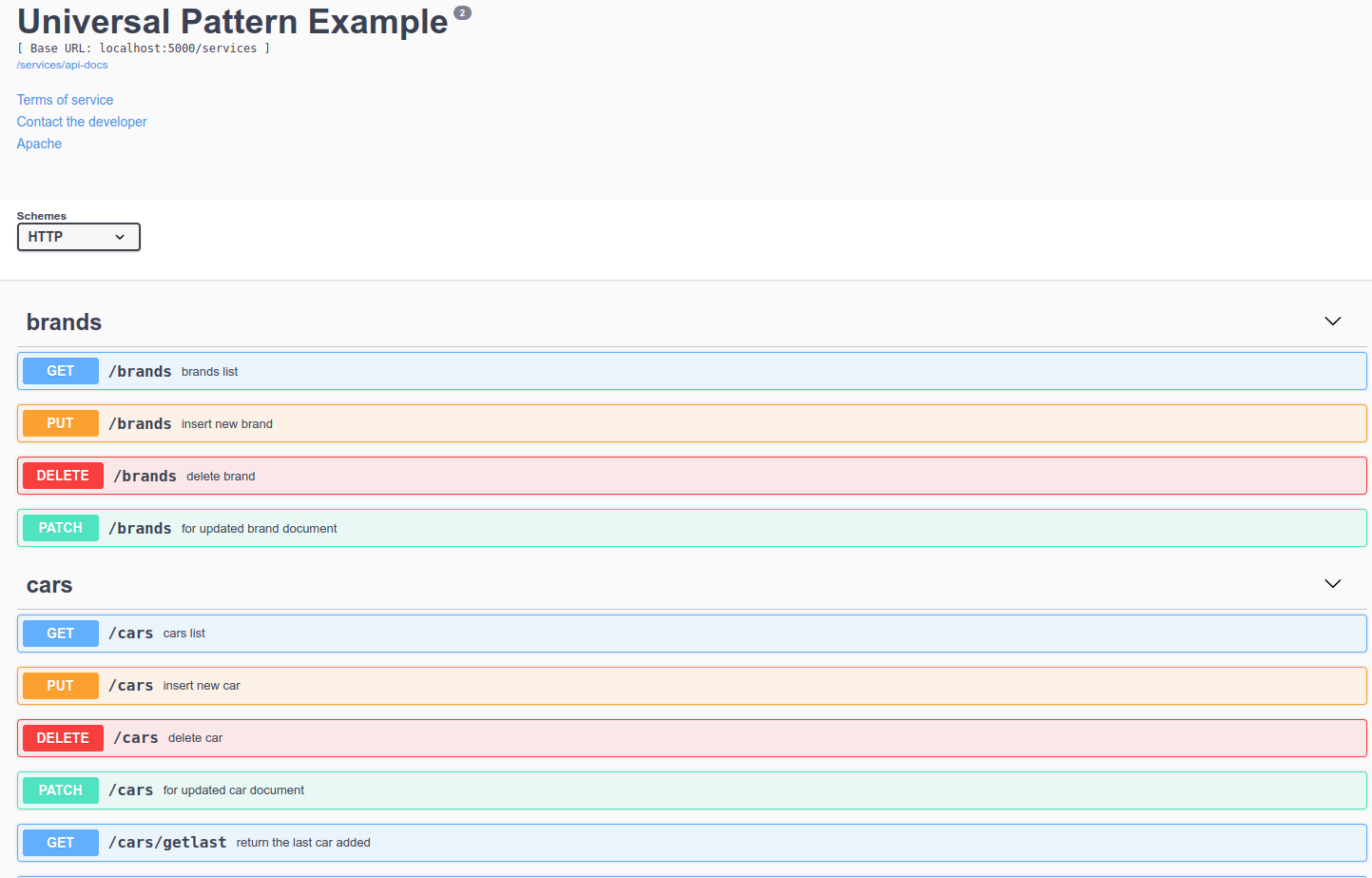Expand 'delete brand' operation description
Viewport: 1372px width, 878px height.
click(x=221, y=477)
